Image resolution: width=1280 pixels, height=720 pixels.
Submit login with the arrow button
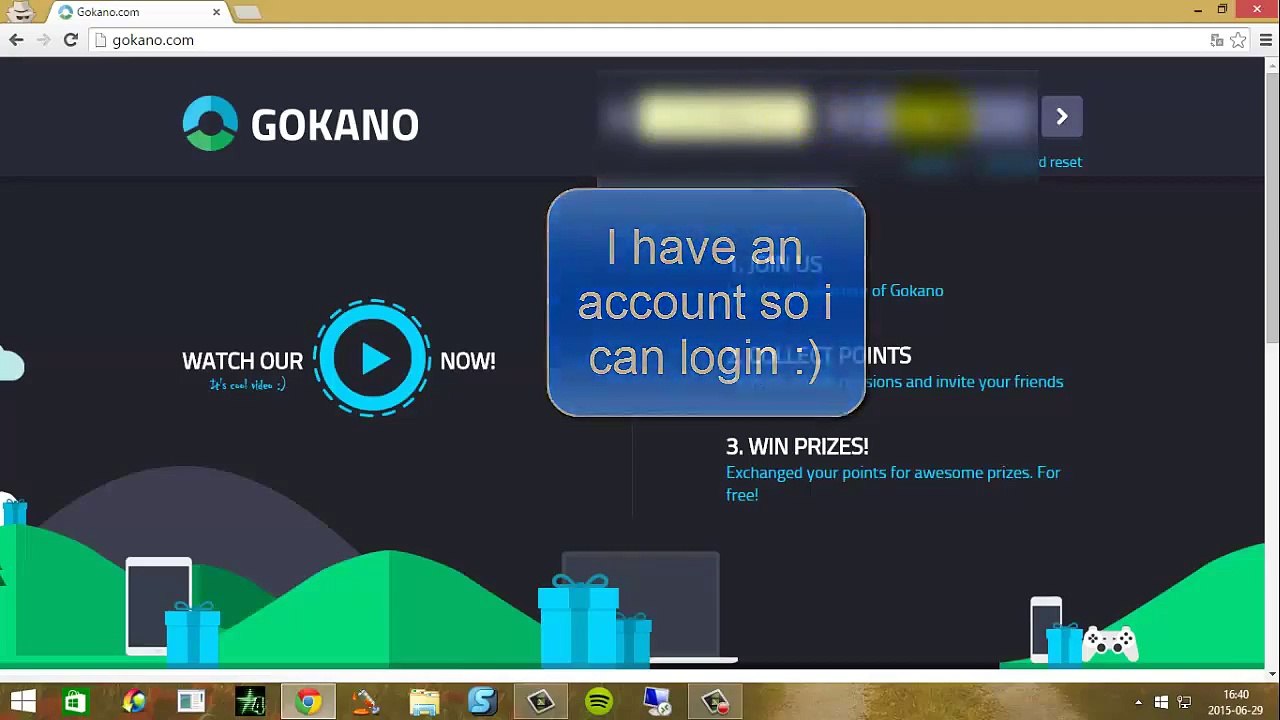pos(1062,117)
